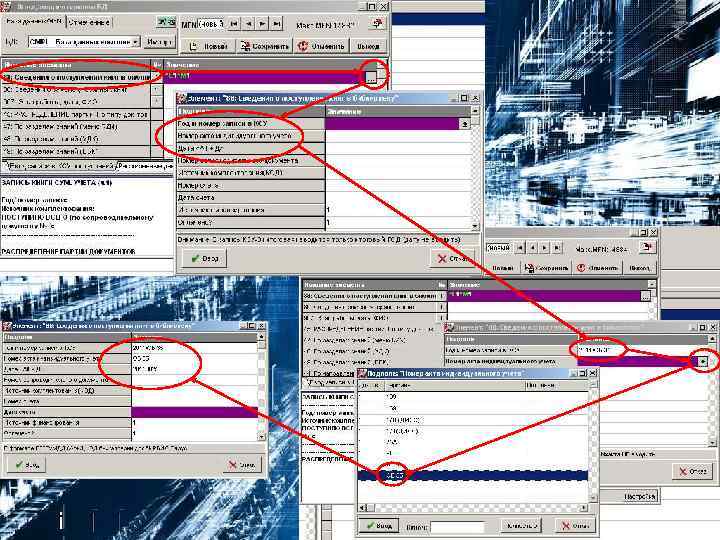Click scrollbar up arrow in top Элемент dialog
The width and height of the screenshot is (720, 540).
475,111
